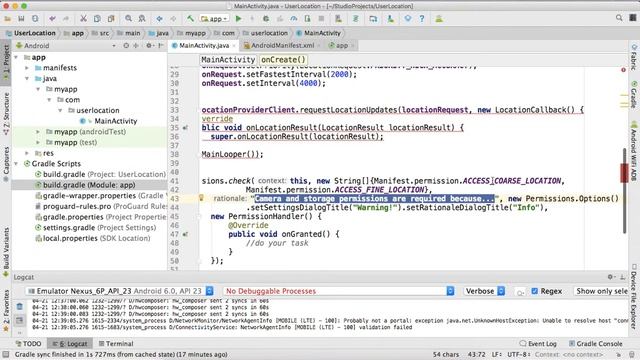Viewport: 640px width, 360px height.
Task: Open the Structure side panel tab
Action: (x=6, y=113)
